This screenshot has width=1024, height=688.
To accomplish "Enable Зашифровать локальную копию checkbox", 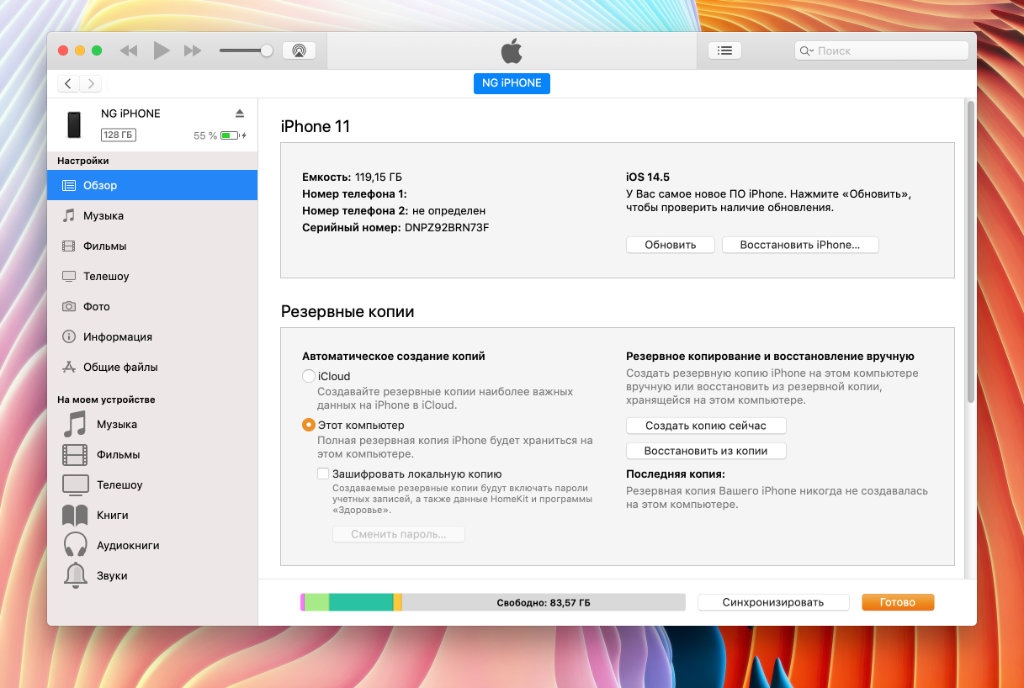I will click(x=323, y=474).
